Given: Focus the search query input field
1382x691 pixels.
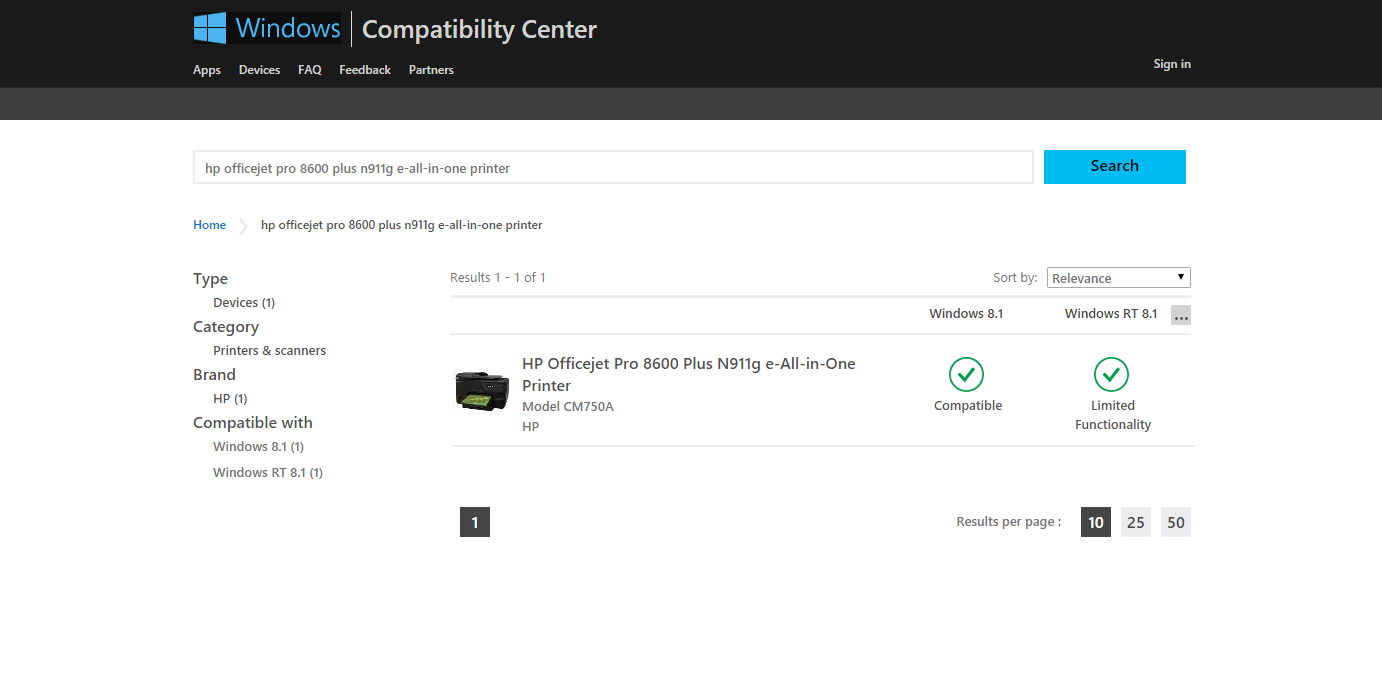Looking at the screenshot, I should [613, 168].
